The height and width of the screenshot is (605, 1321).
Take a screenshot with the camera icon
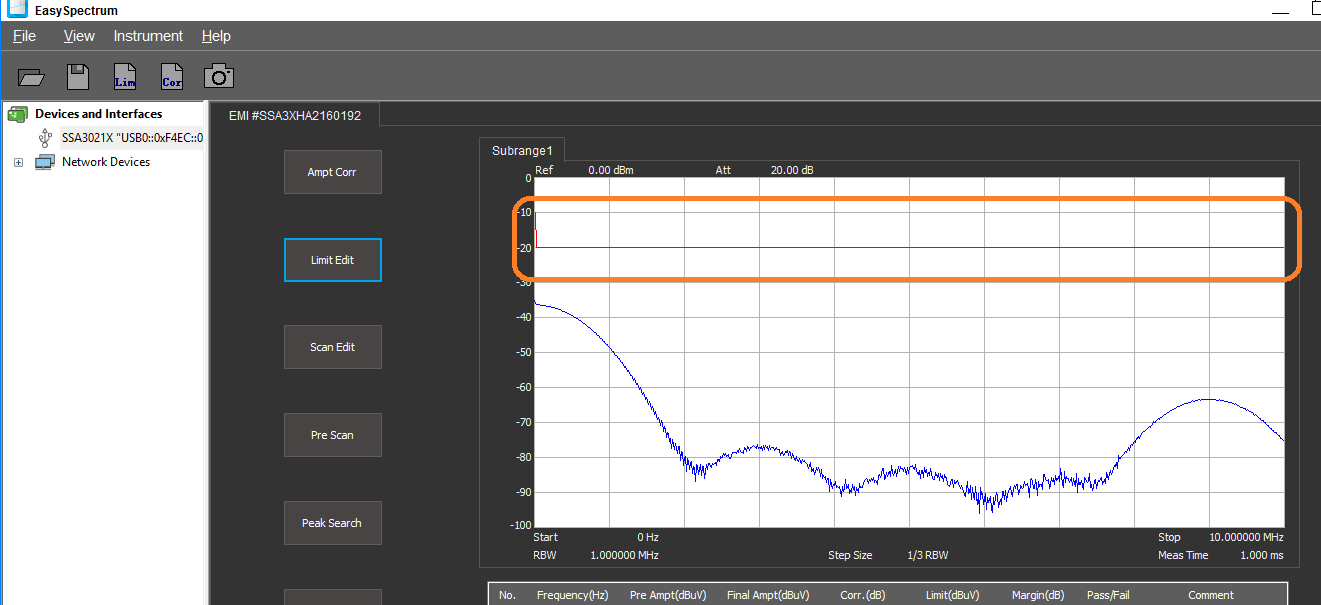click(x=219, y=76)
